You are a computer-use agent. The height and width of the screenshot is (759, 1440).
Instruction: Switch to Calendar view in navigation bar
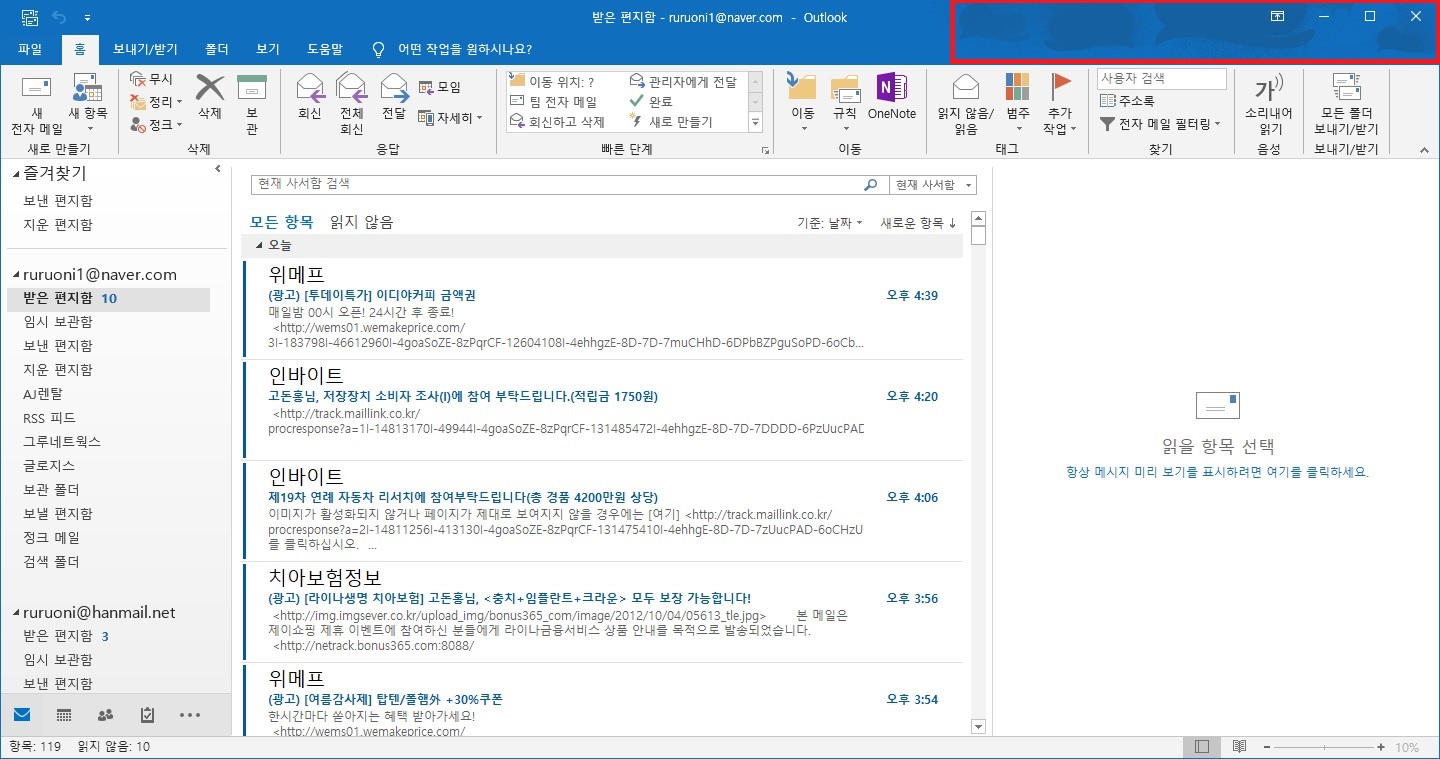coord(64,715)
